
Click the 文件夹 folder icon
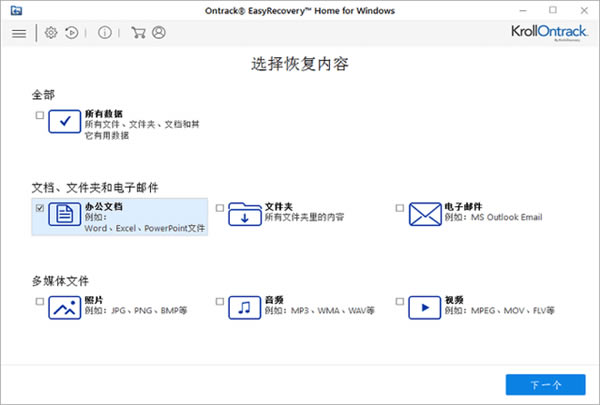[x=245, y=214]
